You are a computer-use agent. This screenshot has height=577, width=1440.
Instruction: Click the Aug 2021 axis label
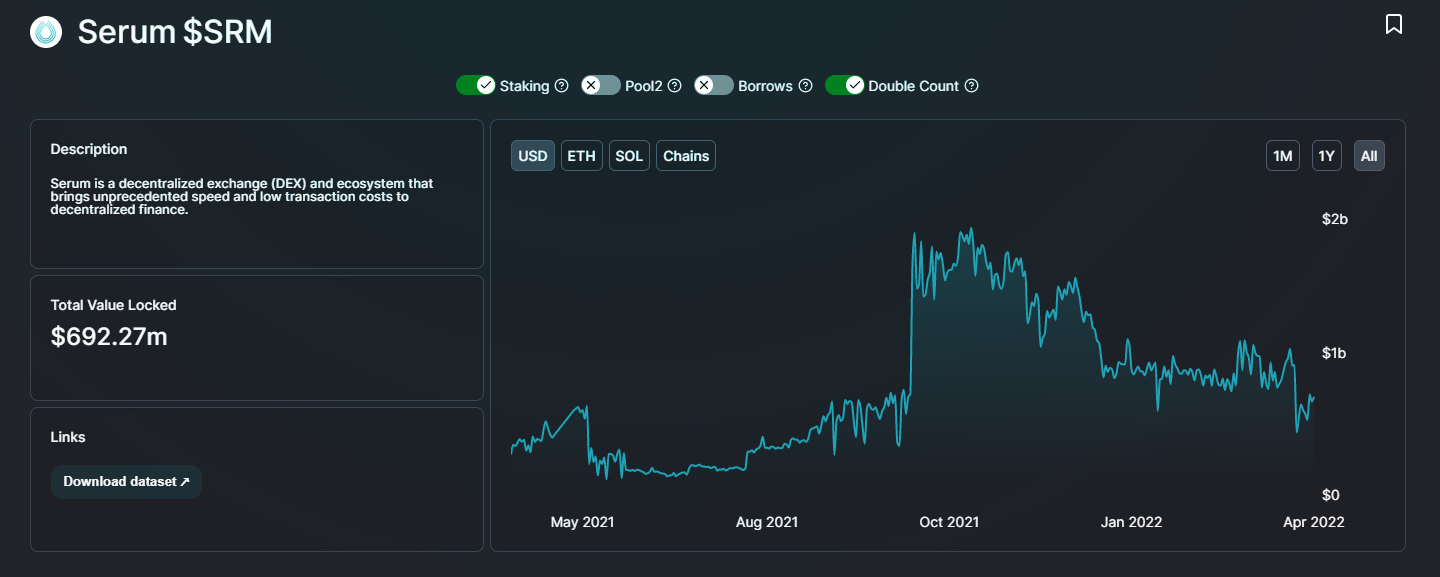pos(767,522)
